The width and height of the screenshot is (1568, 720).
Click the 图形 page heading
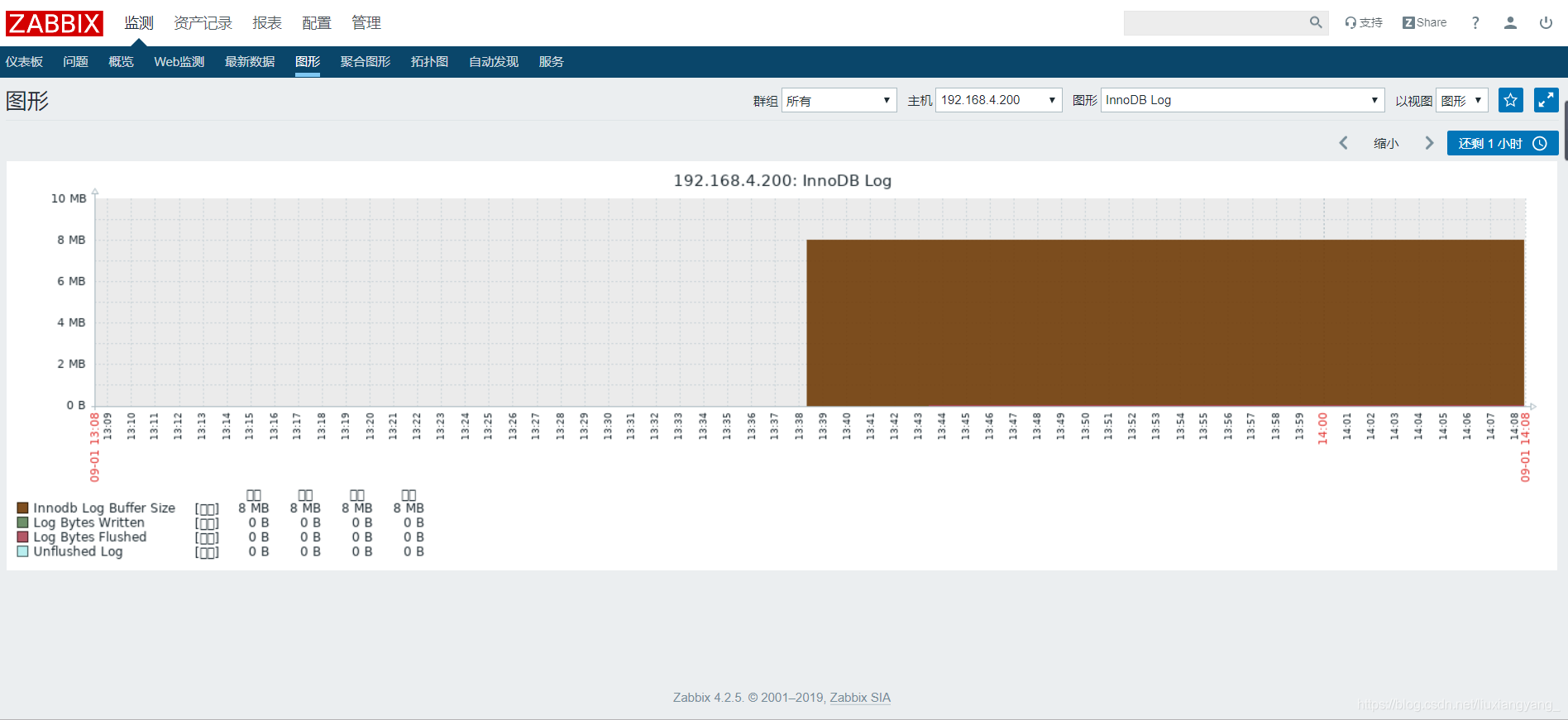(27, 101)
